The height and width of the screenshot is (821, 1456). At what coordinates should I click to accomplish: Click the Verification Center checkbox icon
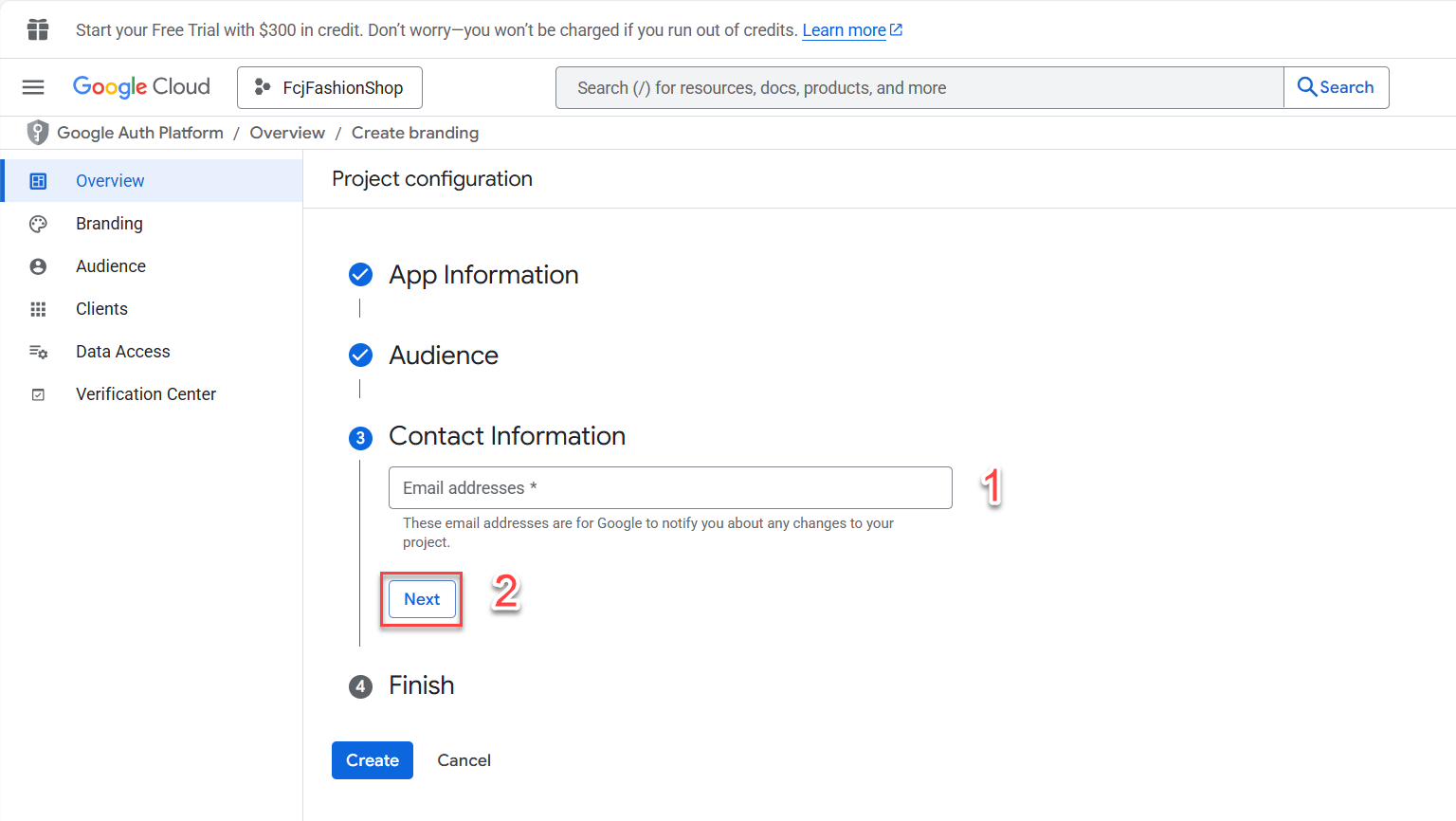(38, 394)
